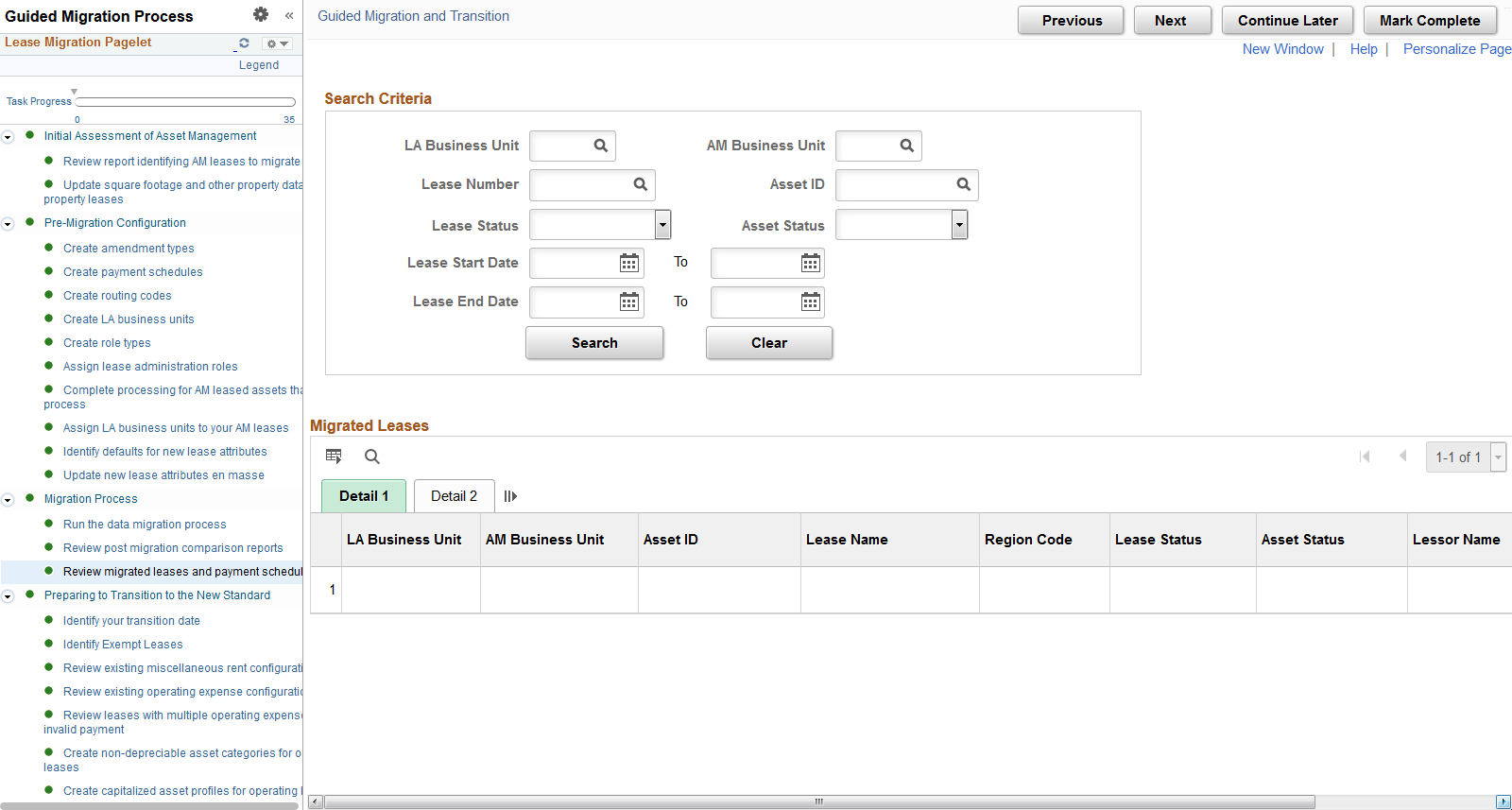
Task: Click the Search button
Action: coord(594,343)
